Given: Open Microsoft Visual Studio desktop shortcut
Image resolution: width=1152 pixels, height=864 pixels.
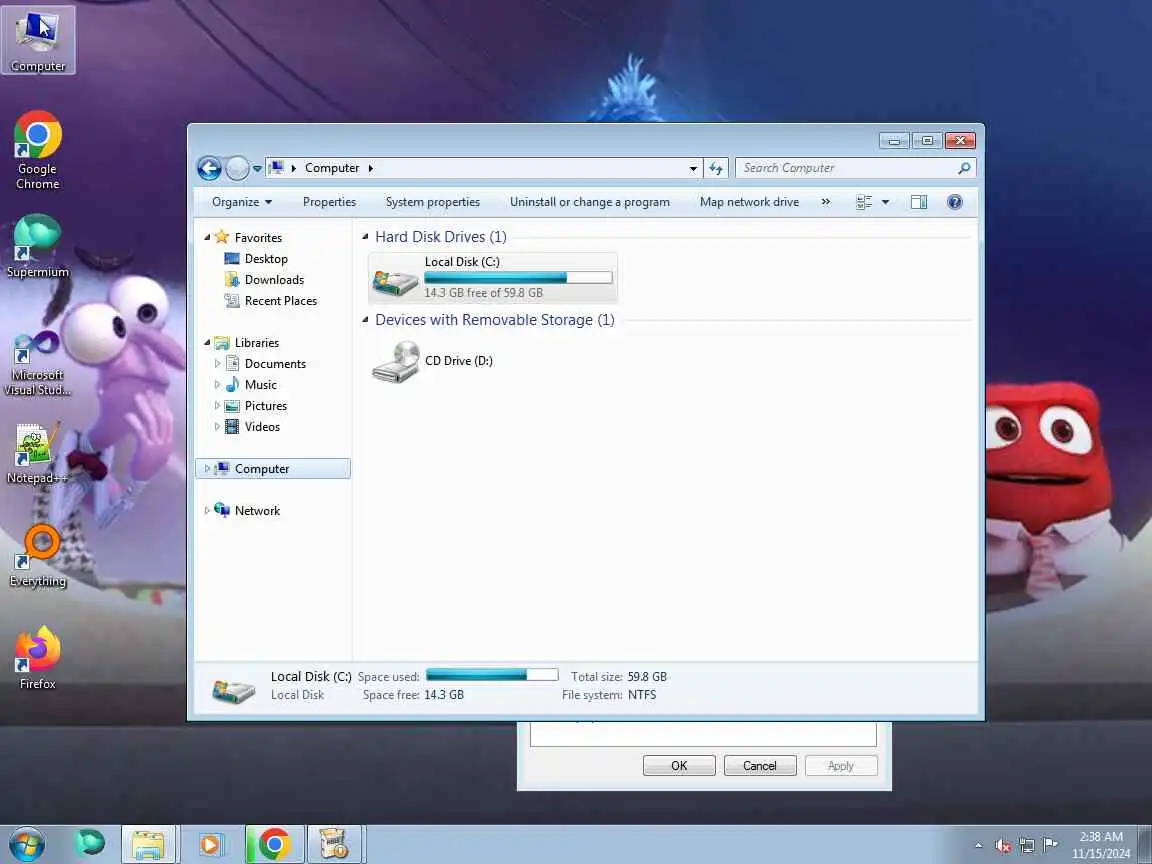Looking at the screenshot, I should [x=37, y=363].
